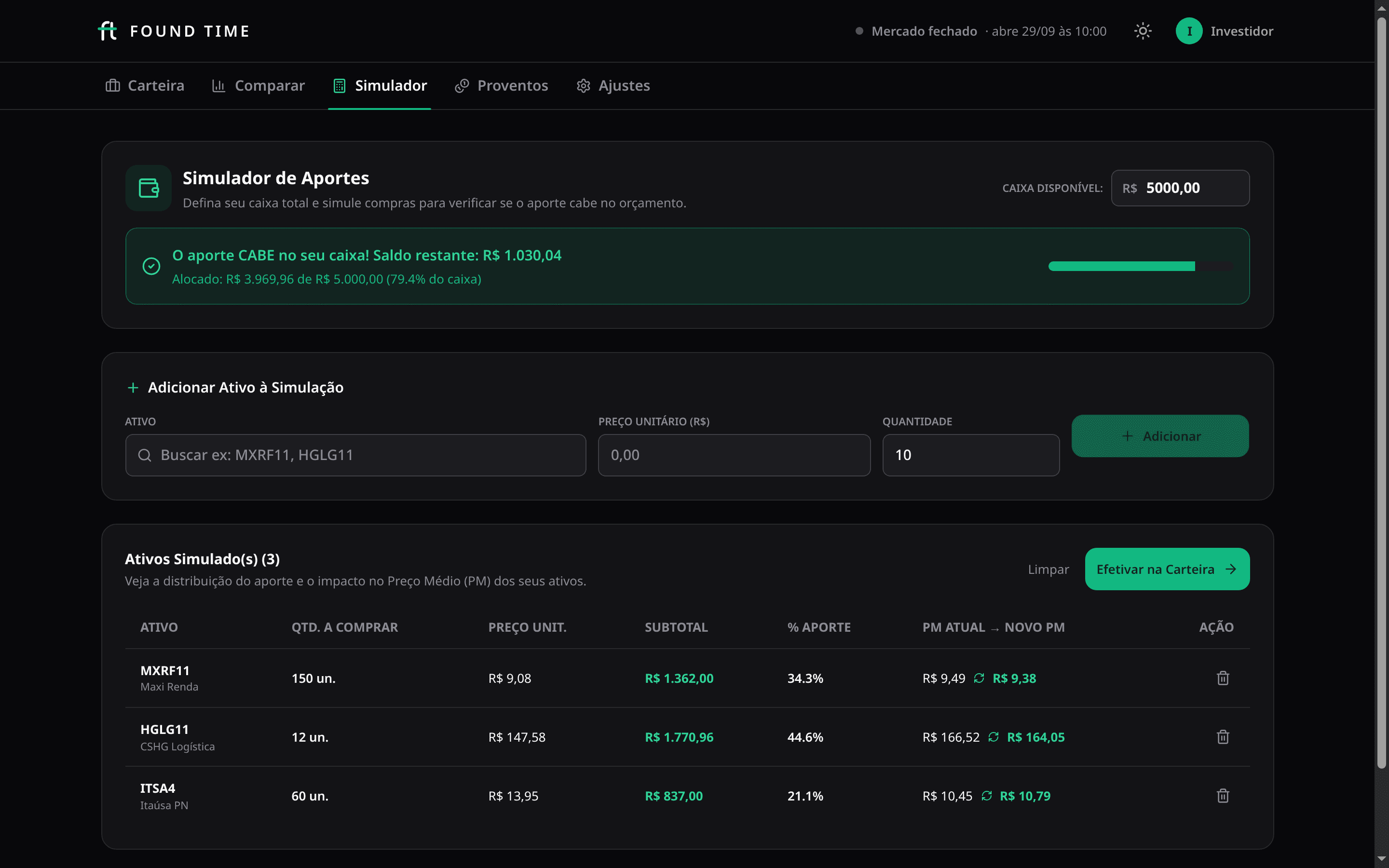Image resolution: width=1389 pixels, height=868 pixels.
Task: Focus the Buscar ativo search field
Action: [x=355, y=455]
